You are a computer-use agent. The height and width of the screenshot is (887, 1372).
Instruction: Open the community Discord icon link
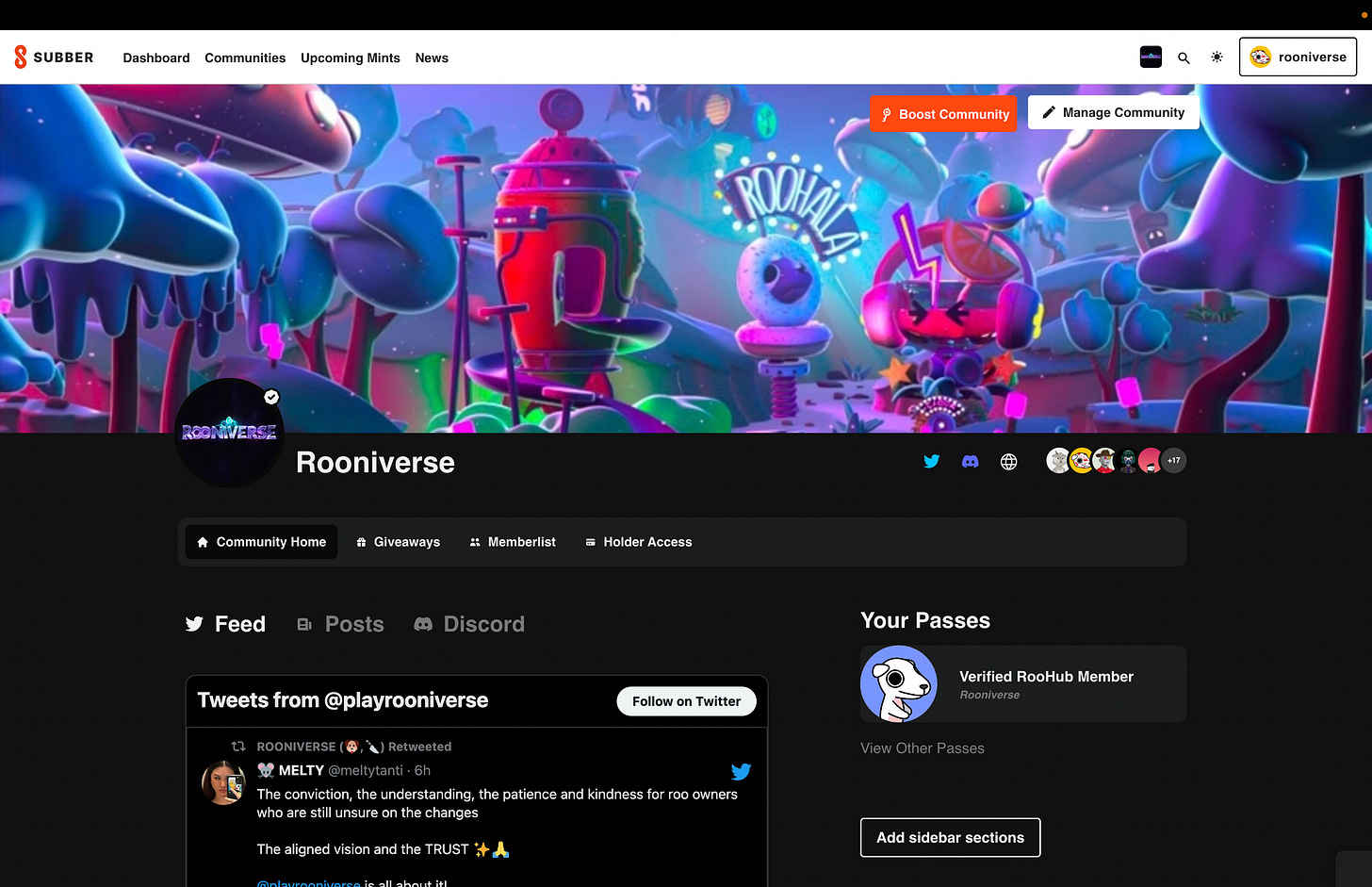pyautogui.click(x=970, y=461)
